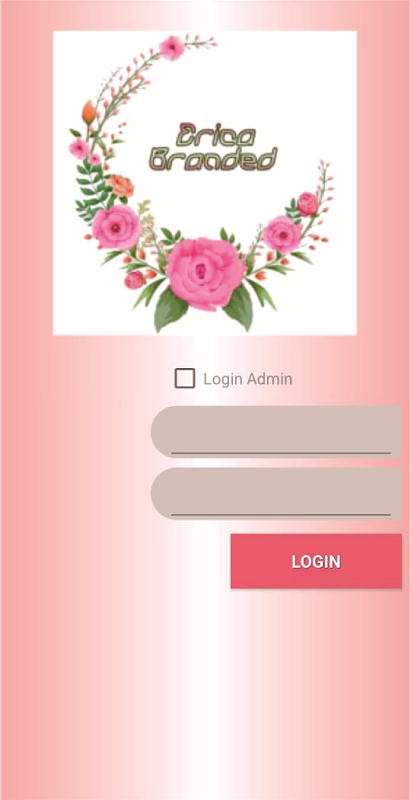The height and width of the screenshot is (800, 411).
Task: Tap the medium pink rose beside the peach flower
Action: [x=116, y=227]
